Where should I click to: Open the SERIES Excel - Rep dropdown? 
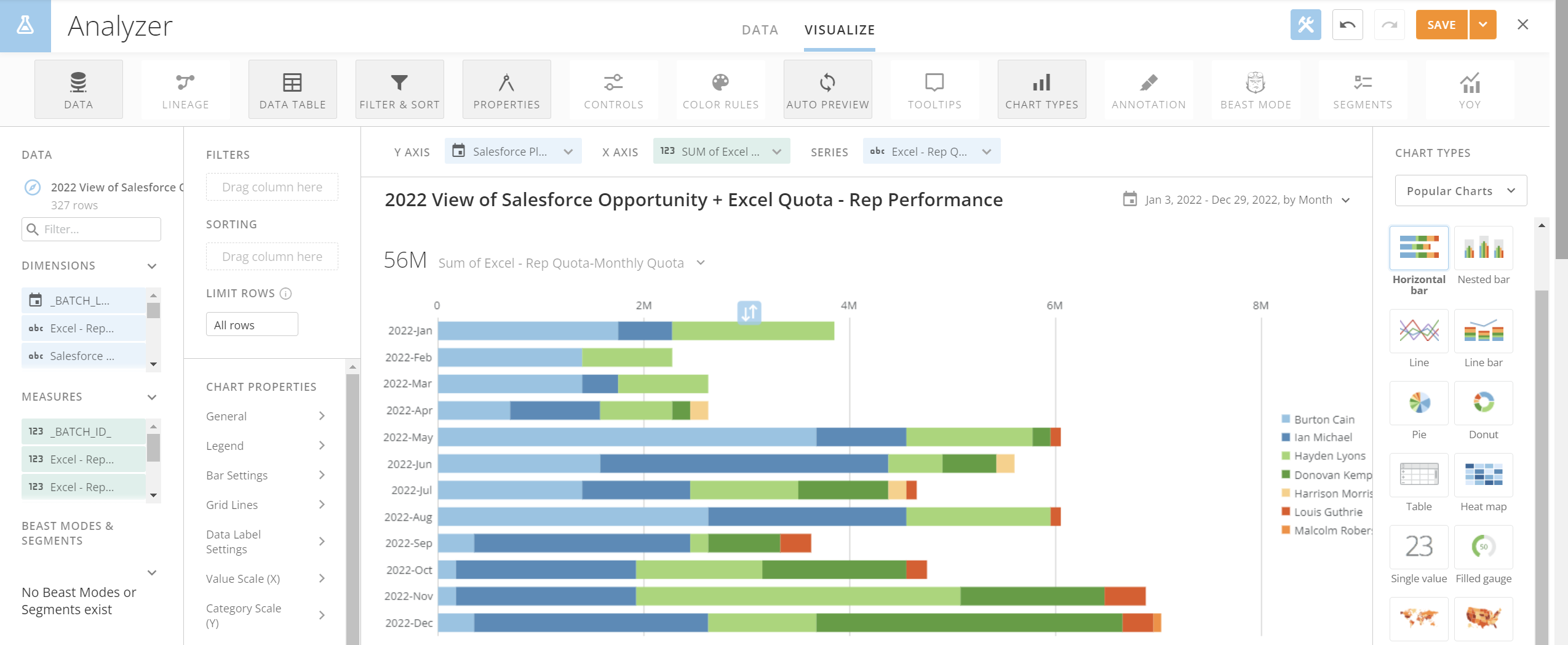click(931, 151)
